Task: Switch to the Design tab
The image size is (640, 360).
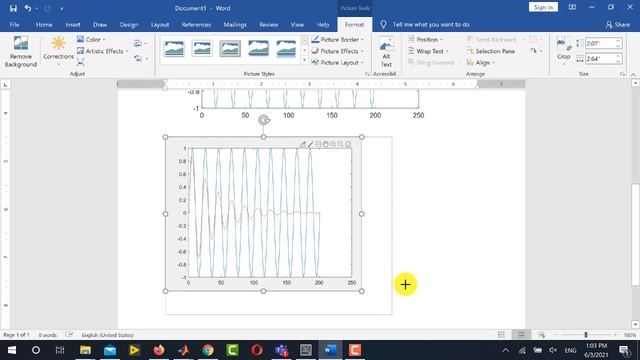Action: [129, 24]
